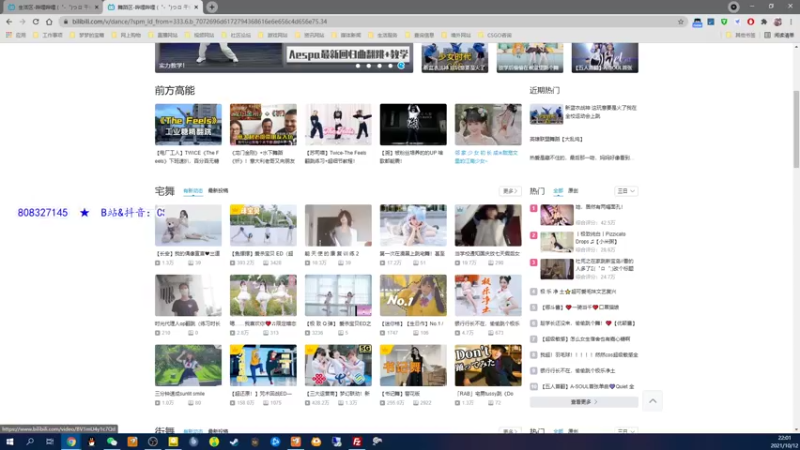
Task: Select the 有新动态 tab in 宅舞 section
Action: pyautogui.click(x=193, y=191)
